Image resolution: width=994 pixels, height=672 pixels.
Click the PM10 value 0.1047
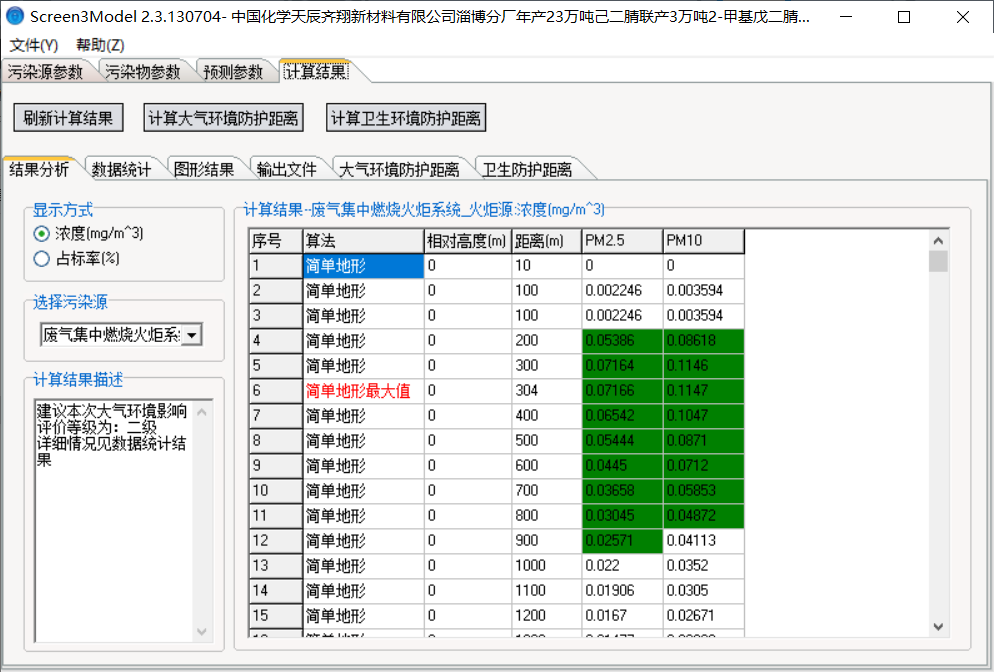[x=704, y=416]
